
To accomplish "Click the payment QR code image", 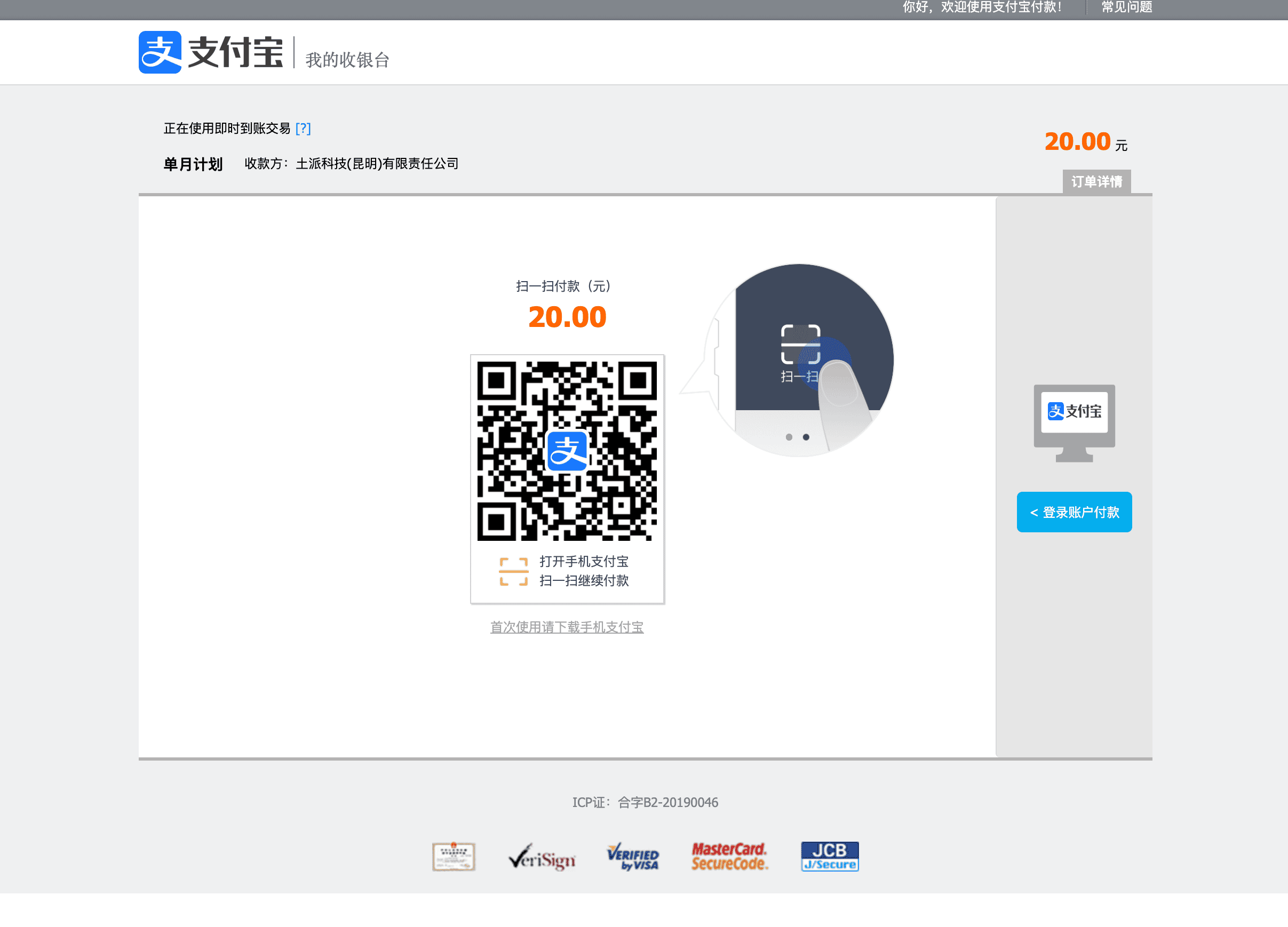I will pyautogui.click(x=567, y=451).
